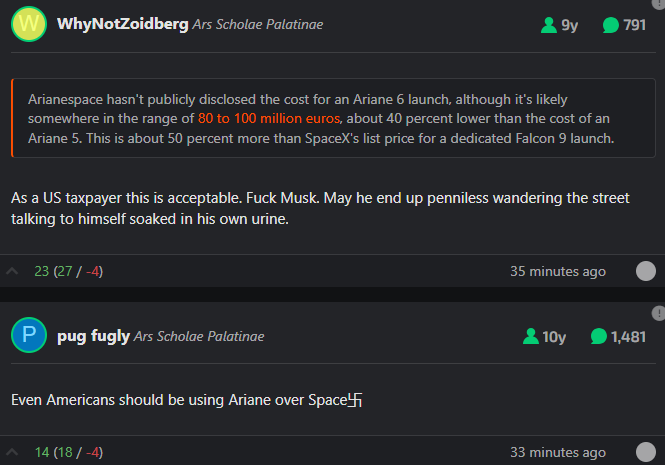
Task: Click the report exclamation icon on pug fugly's post
Action: click(658, 314)
